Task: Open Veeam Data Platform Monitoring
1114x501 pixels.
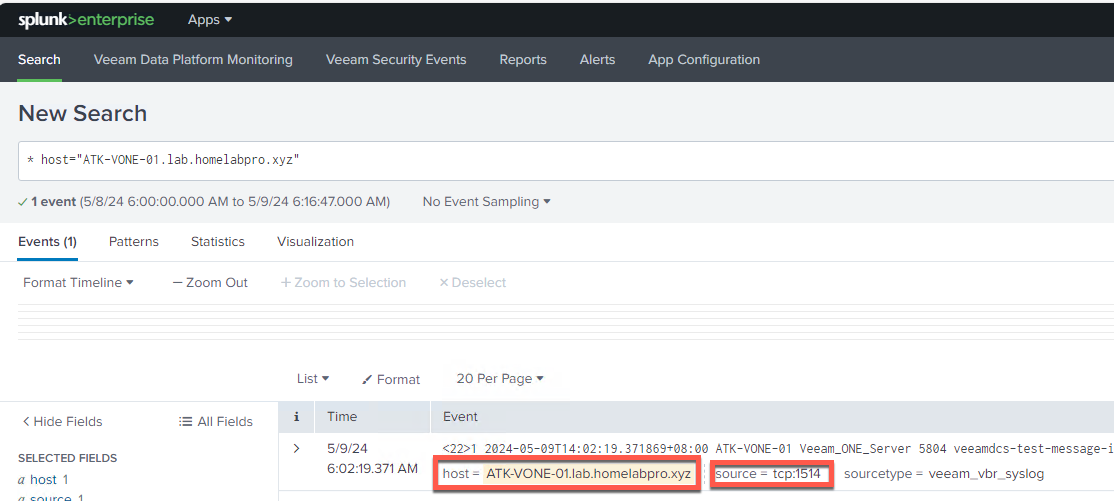Action: pyautogui.click(x=193, y=60)
